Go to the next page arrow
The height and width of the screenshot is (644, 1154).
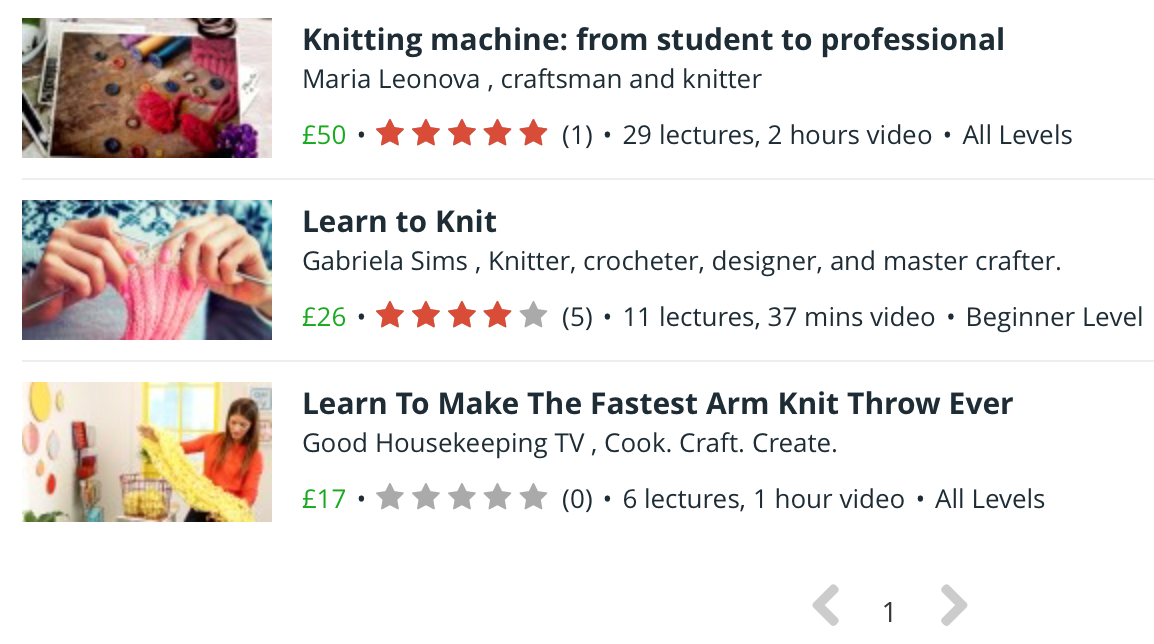click(954, 607)
